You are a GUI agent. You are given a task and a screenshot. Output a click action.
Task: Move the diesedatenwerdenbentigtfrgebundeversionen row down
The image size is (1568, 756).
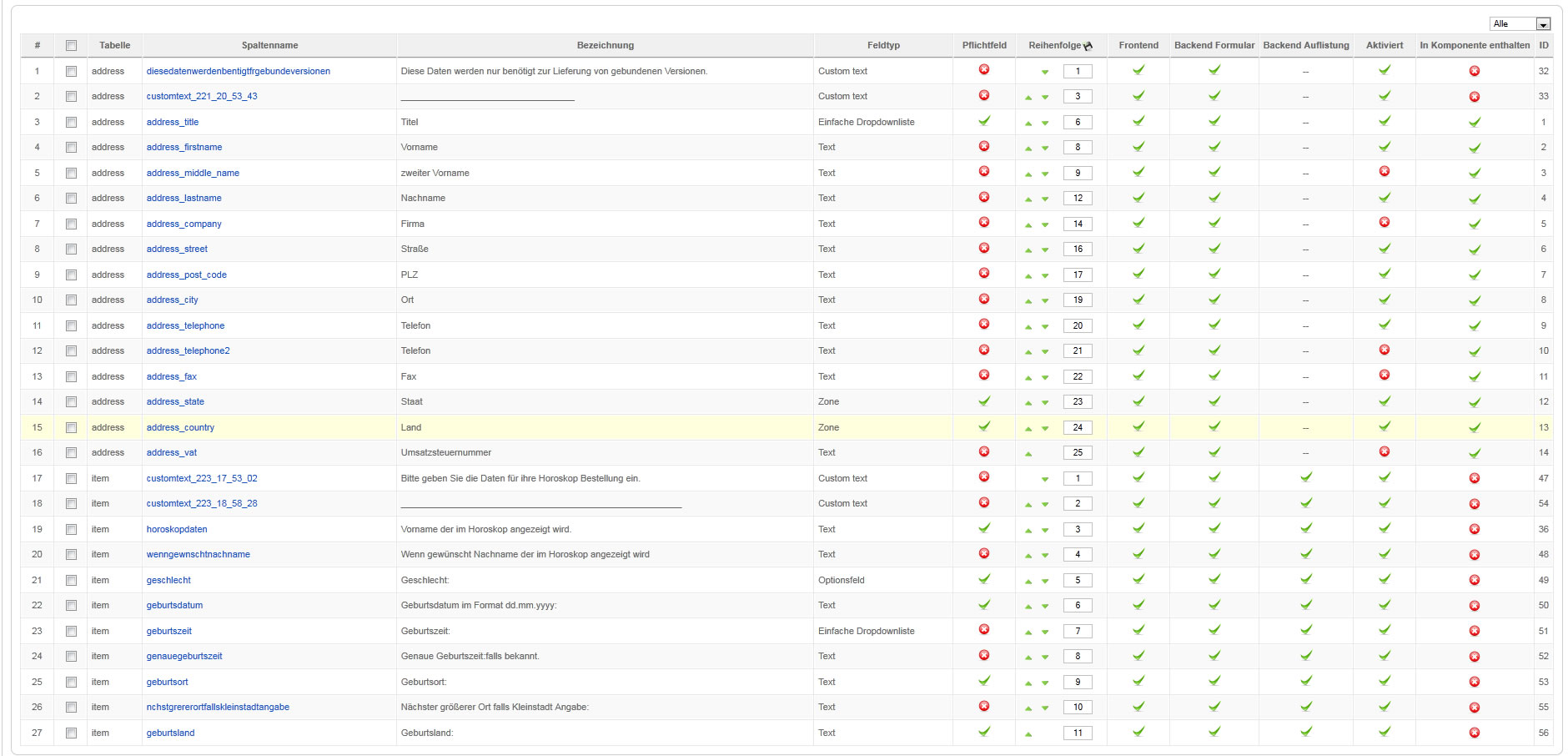1045,72
